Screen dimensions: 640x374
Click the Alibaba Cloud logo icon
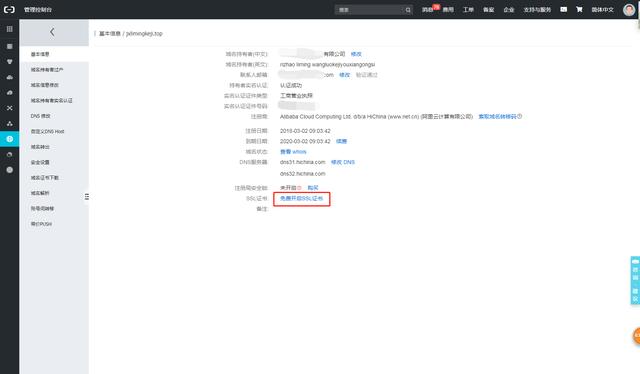click(9, 9)
